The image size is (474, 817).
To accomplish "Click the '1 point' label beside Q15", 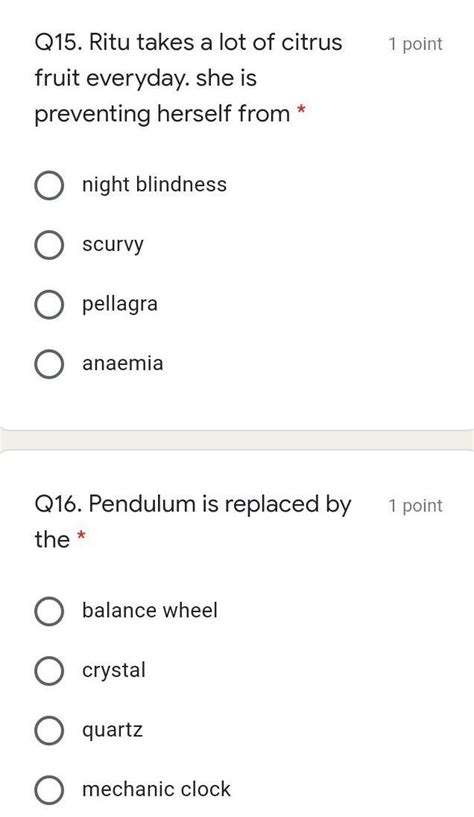I will click(415, 44).
